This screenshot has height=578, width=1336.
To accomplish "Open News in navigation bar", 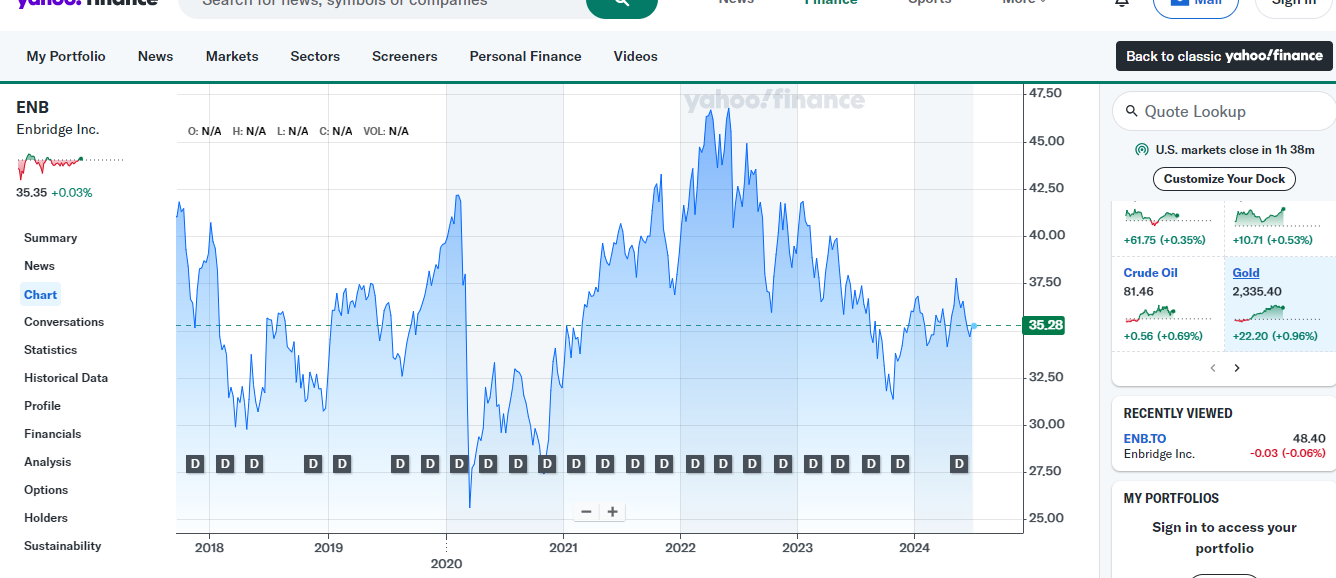I will point(155,56).
